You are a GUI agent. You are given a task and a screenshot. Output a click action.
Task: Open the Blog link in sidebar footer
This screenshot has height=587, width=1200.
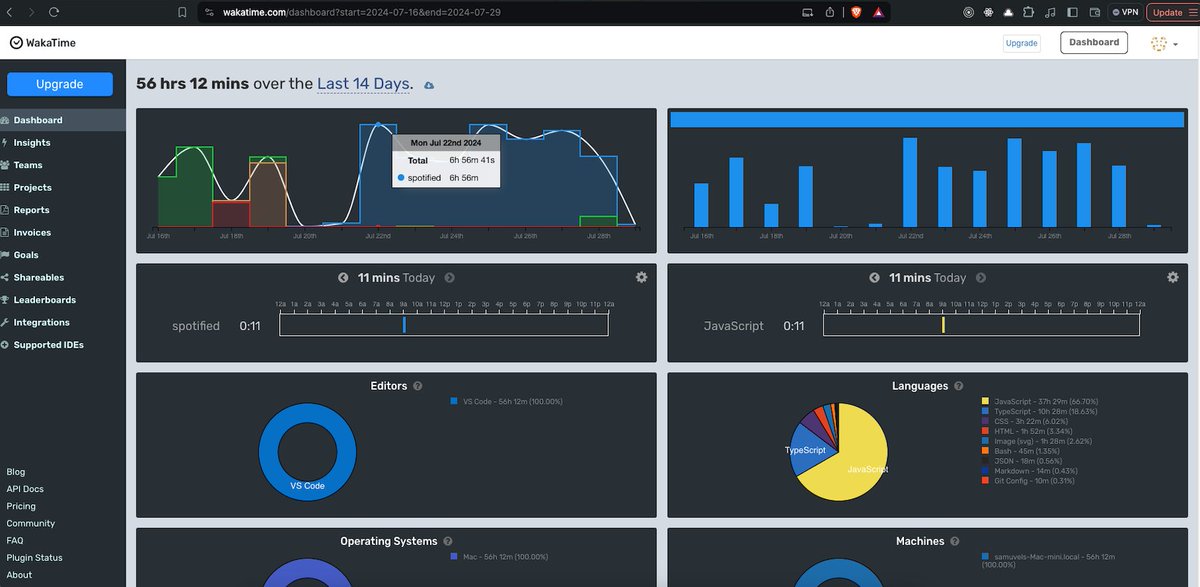[x=16, y=472]
